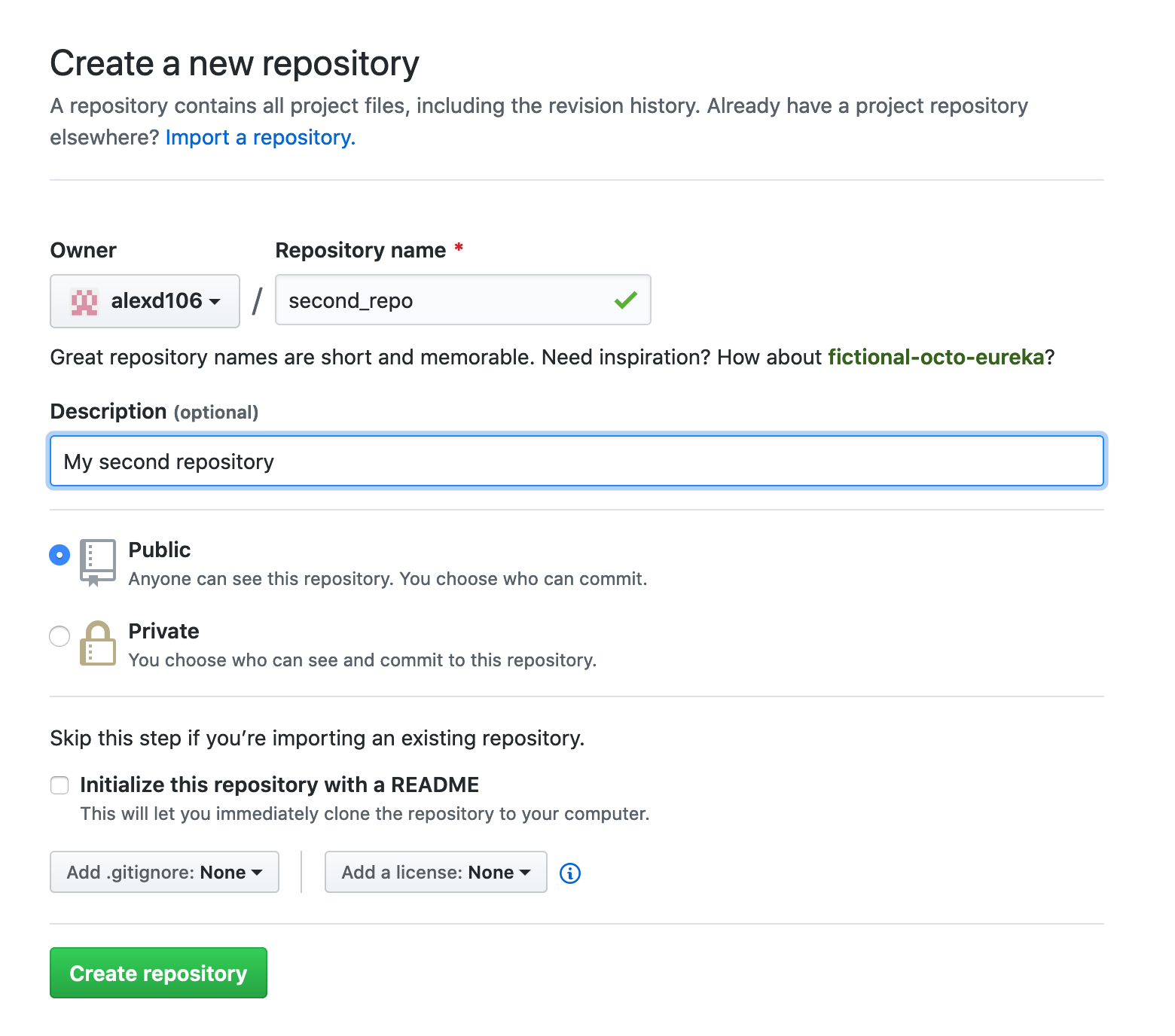This screenshot has width=1175, height=1036.
Task: Click the Create a new repository heading
Action: pos(234,63)
